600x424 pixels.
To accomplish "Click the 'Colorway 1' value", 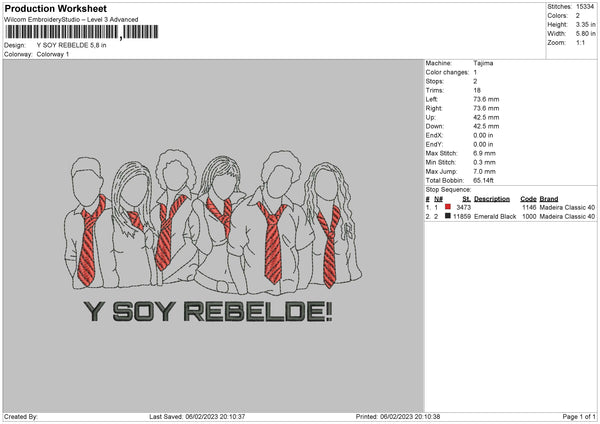I will click(x=52, y=54).
